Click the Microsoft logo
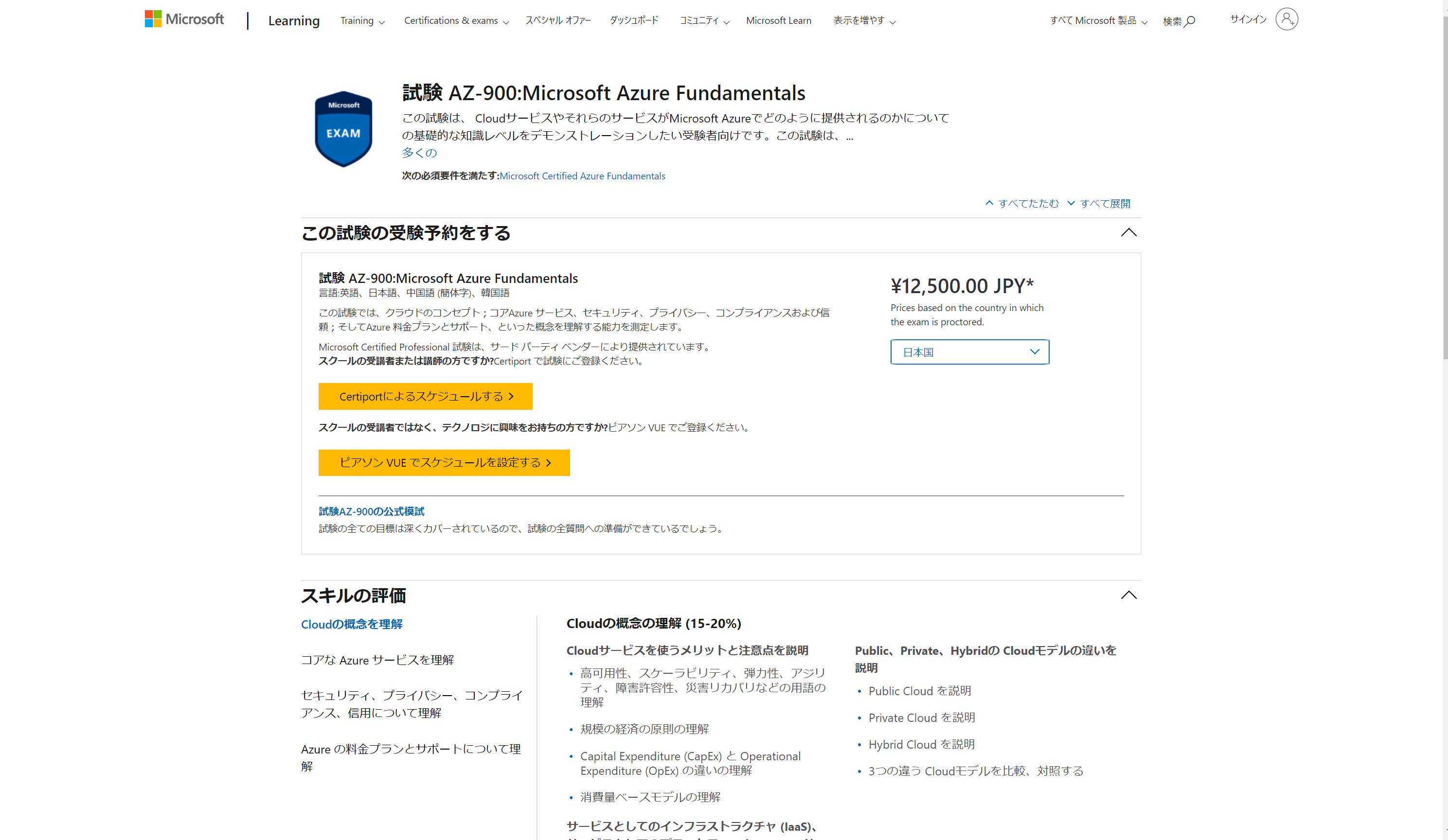 coord(184,19)
